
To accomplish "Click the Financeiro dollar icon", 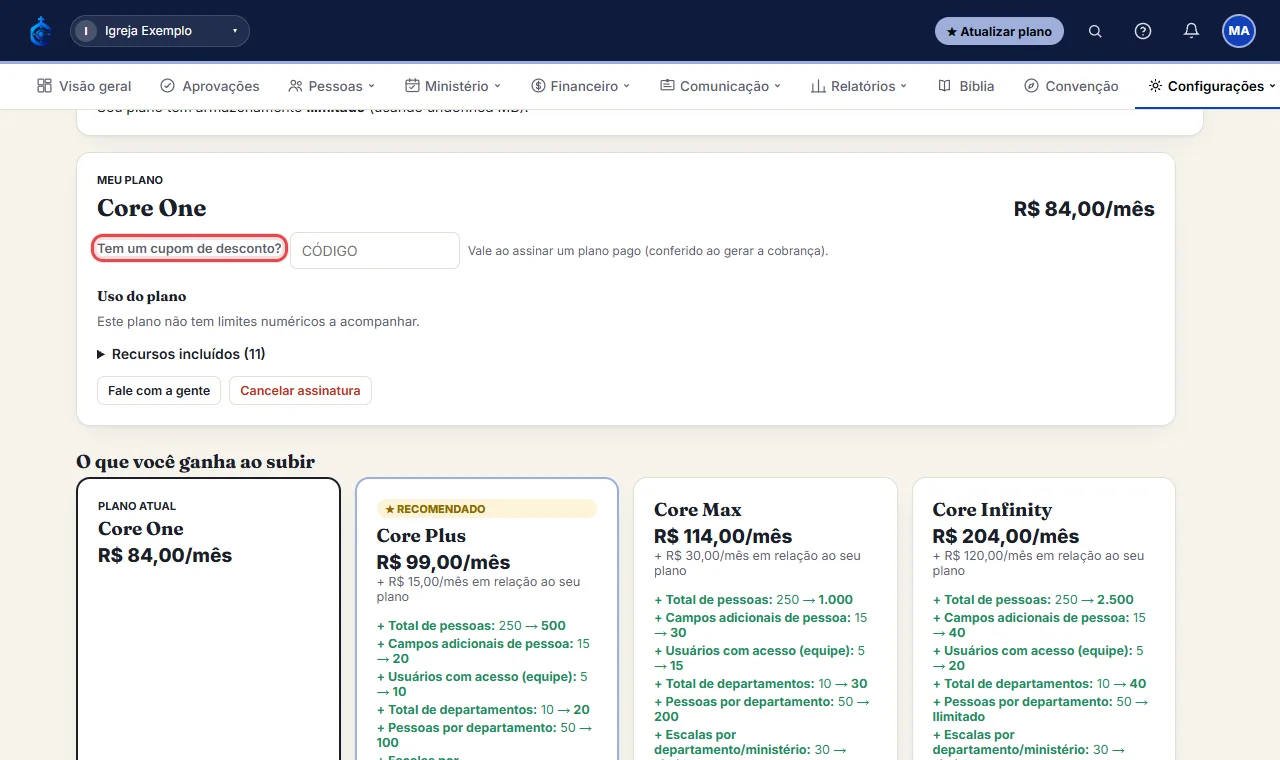I will point(538,86).
